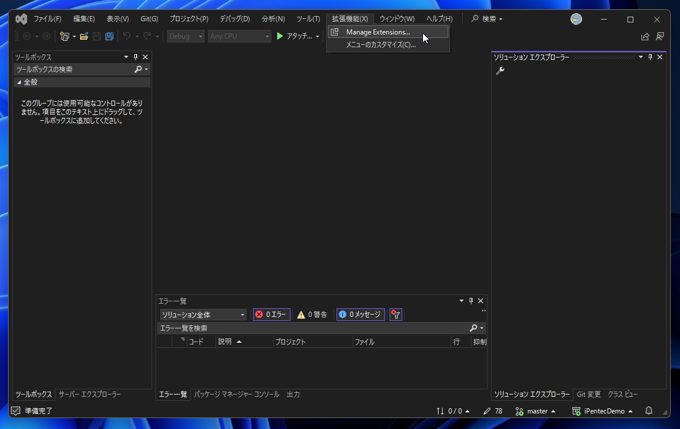Open the デバッグ(D) menu

click(x=235, y=19)
